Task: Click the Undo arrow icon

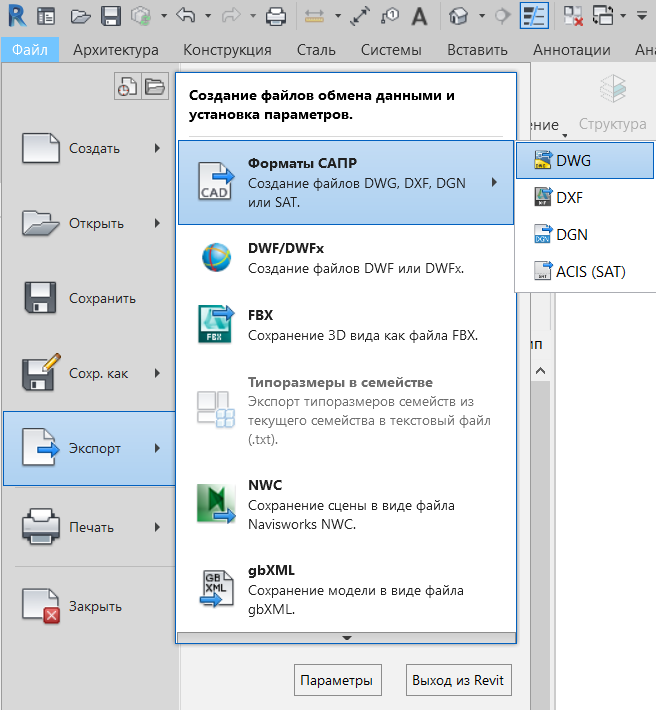Action: coord(186,15)
